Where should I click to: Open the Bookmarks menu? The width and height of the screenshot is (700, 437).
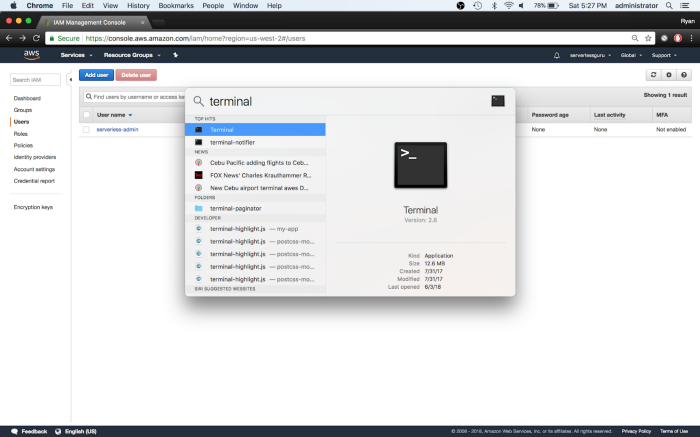(x=176, y=5)
